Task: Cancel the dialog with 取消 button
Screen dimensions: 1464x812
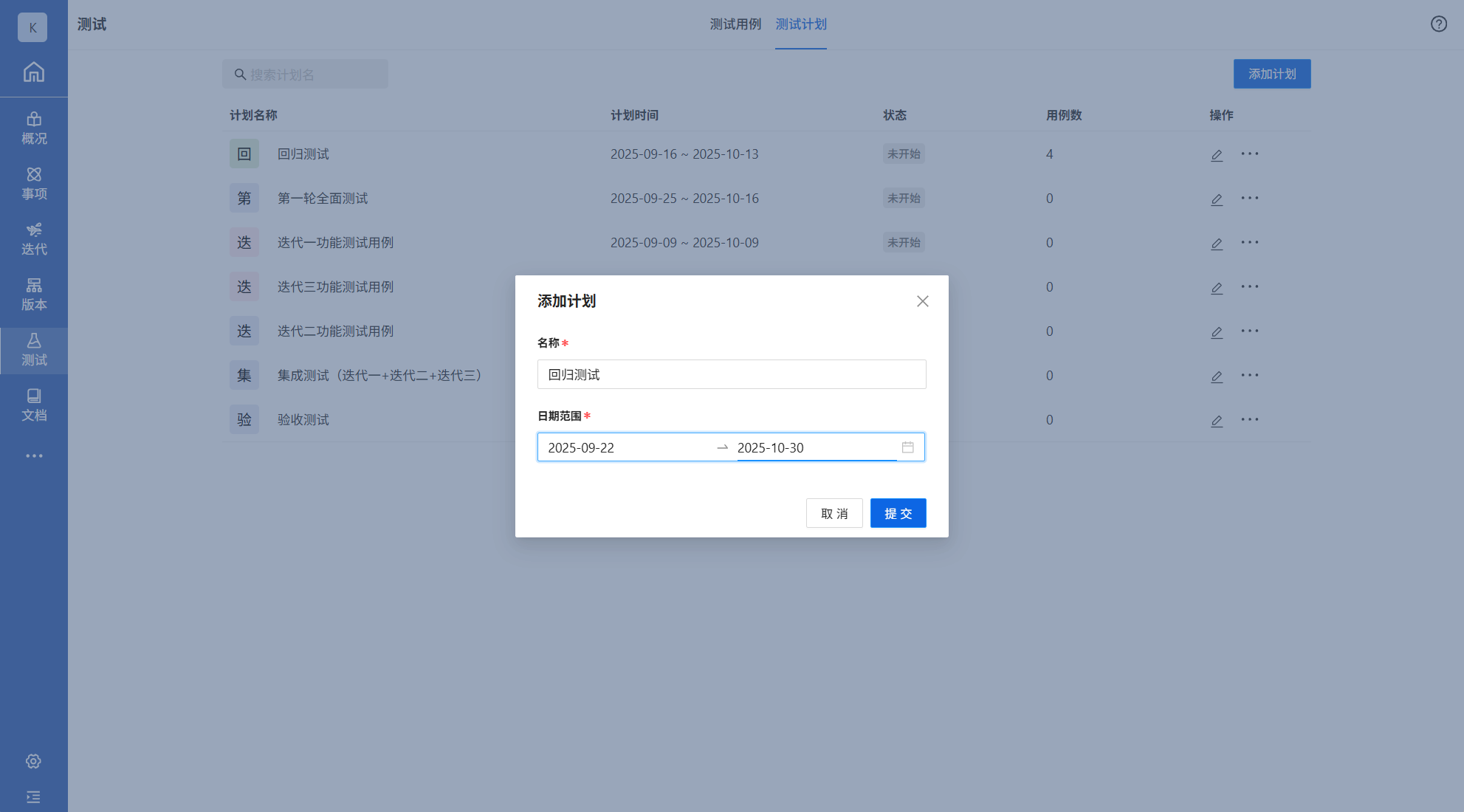Action: [x=834, y=513]
